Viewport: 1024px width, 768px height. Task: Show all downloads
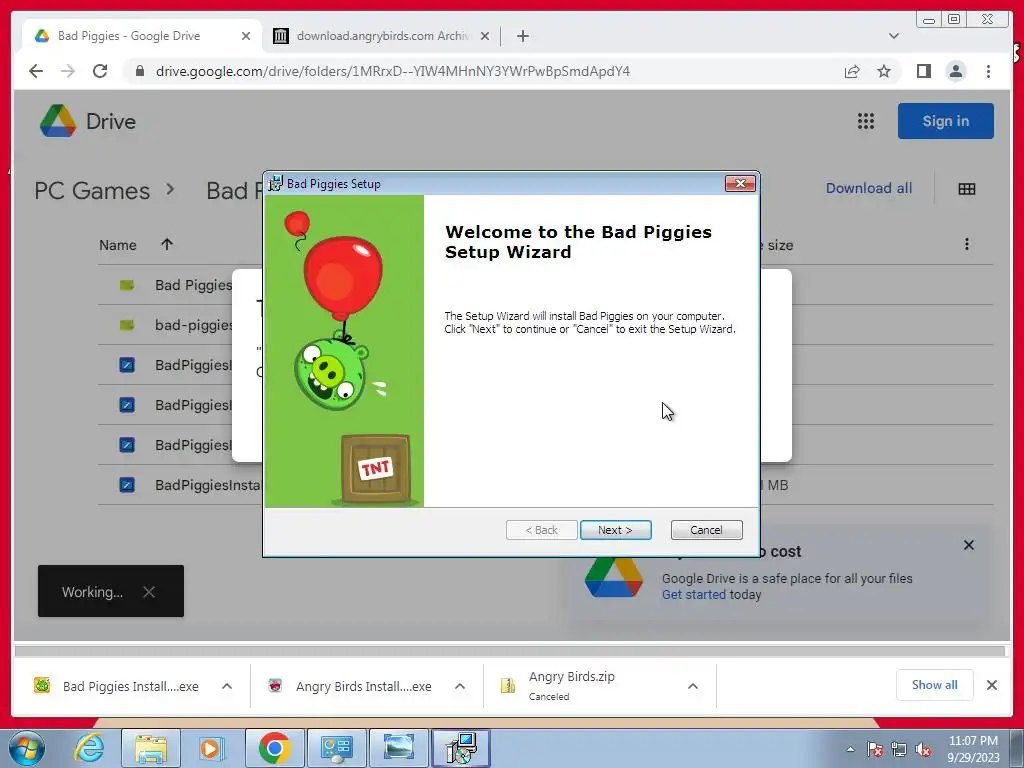click(935, 684)
